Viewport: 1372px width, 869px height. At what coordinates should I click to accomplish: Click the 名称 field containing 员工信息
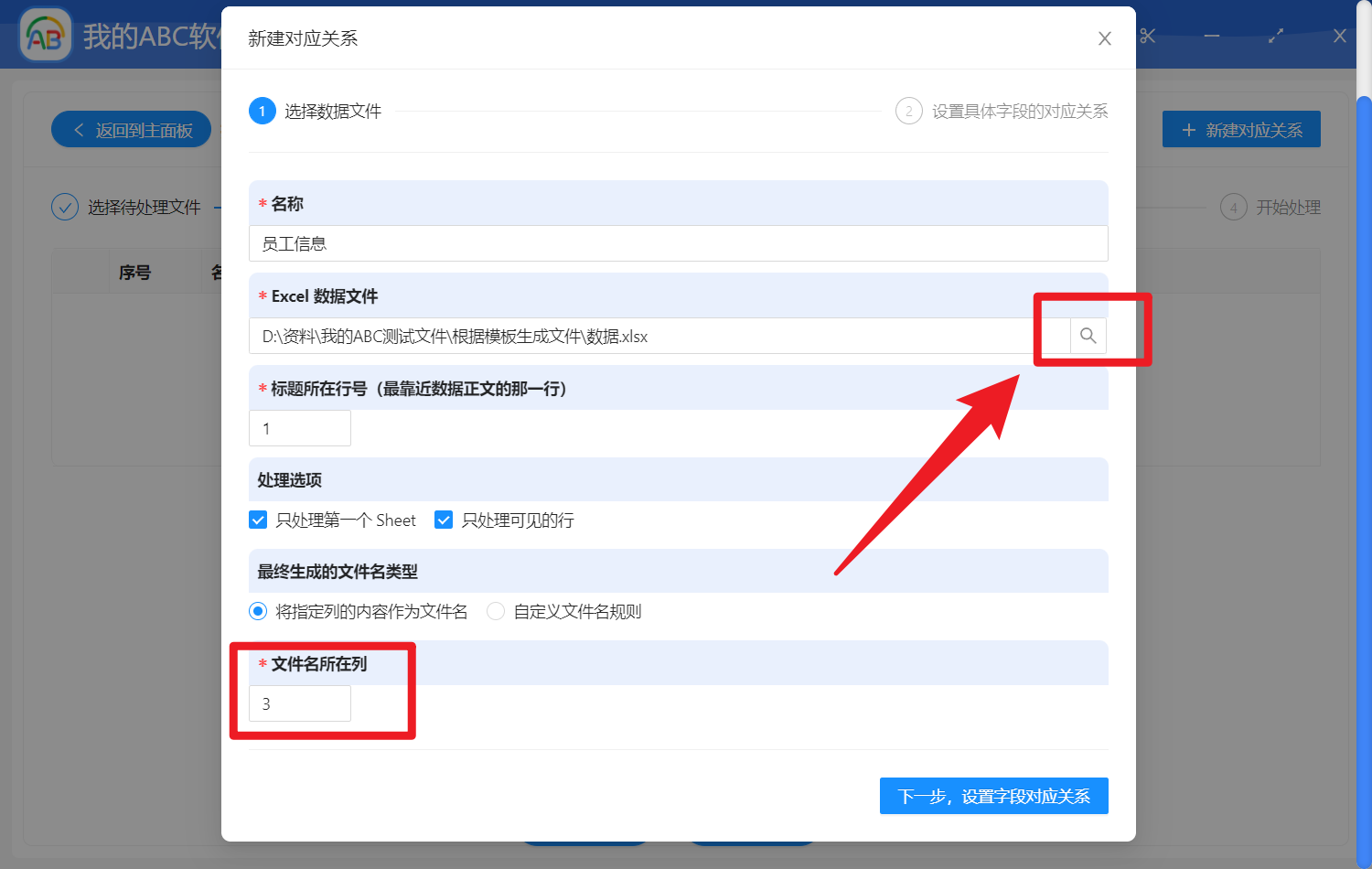tap(678, 243)
